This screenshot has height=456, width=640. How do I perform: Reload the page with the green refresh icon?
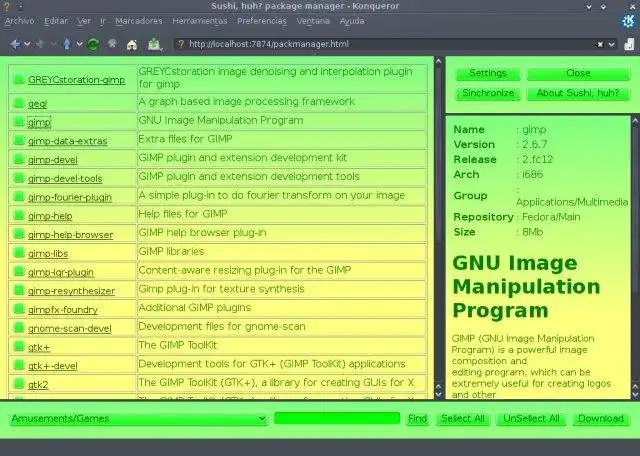click(x=93, y=44)
